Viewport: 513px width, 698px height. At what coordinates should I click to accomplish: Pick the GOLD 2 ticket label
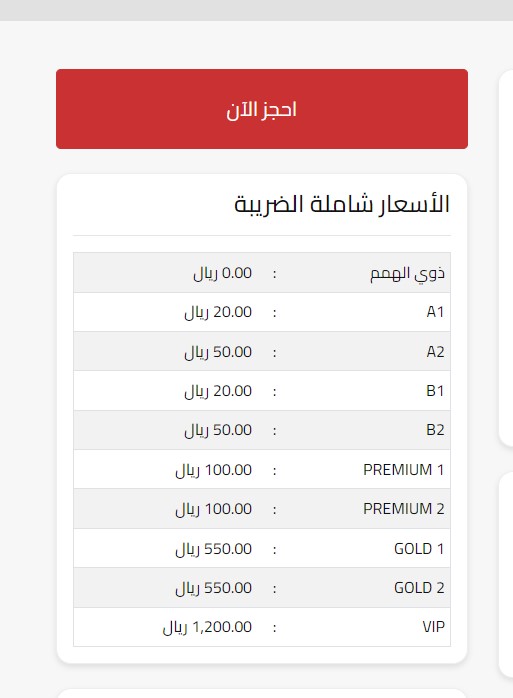coord(419,588)
